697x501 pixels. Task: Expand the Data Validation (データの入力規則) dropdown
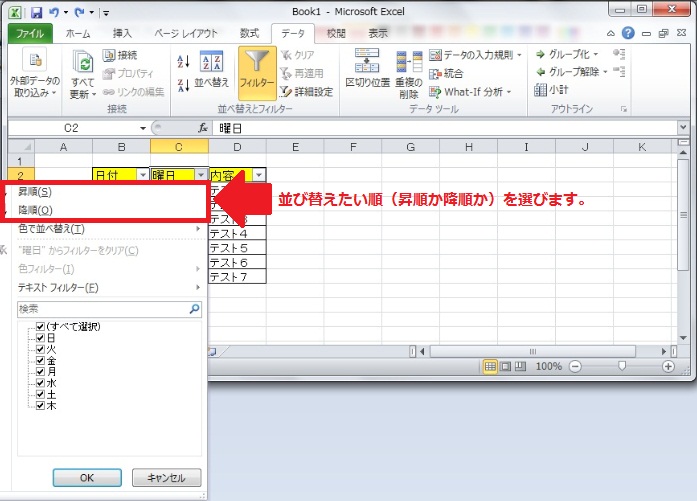point(519,55)
